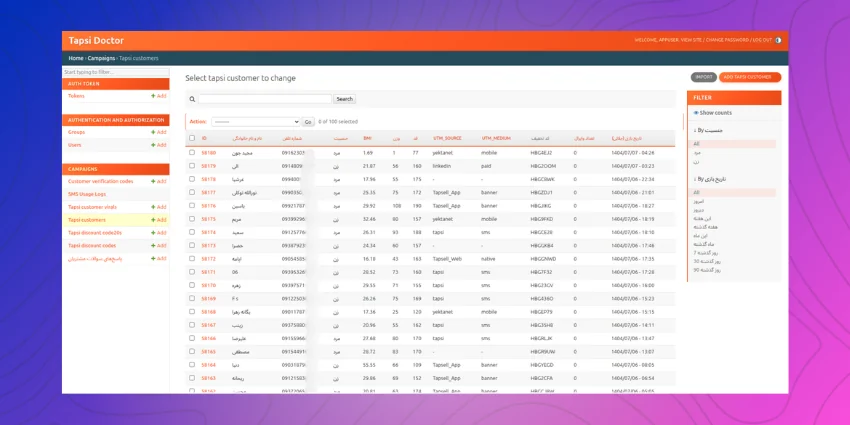Check the row checkbox for ID 58180
The height and width of the screenshot is (425, 850).
(192, 153)
